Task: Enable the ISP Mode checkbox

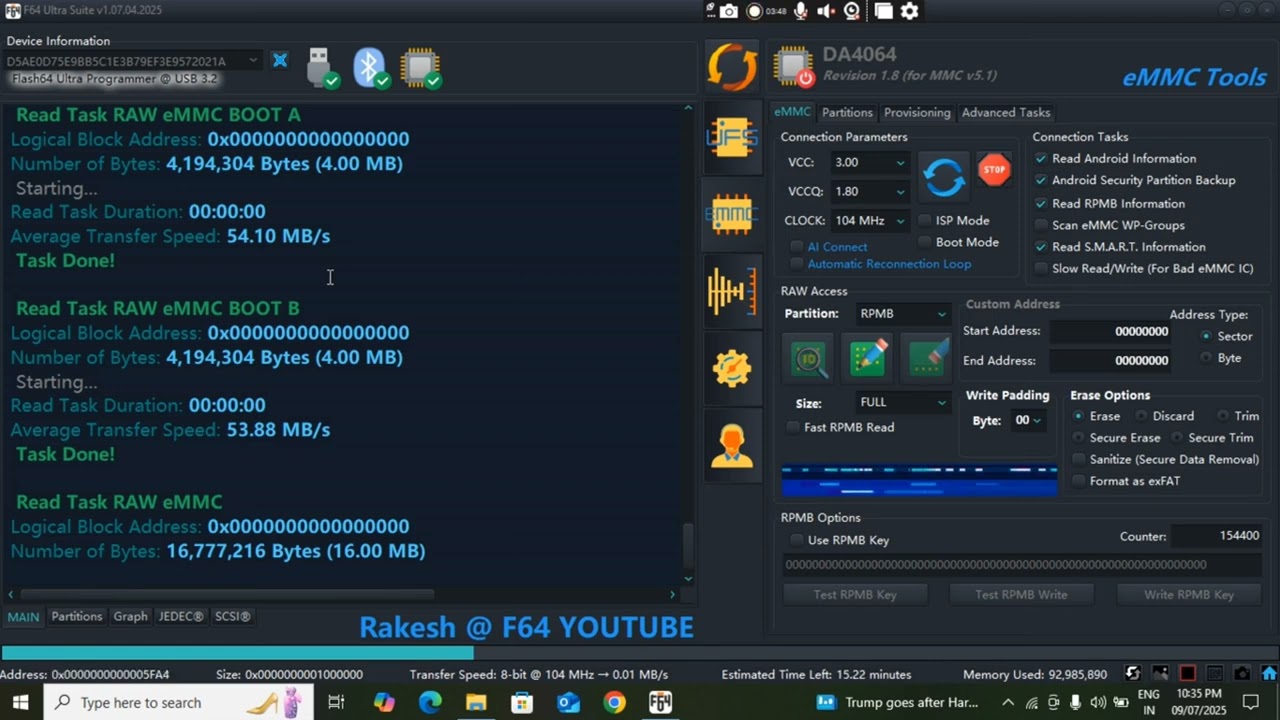Action: pyautogui.click(x=925, y=221)
